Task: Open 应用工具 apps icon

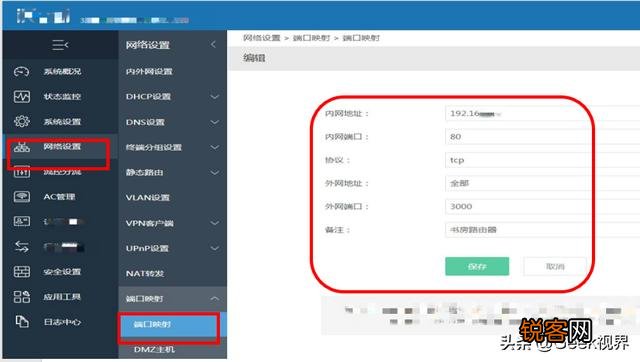Action: (x=22, y=297)
